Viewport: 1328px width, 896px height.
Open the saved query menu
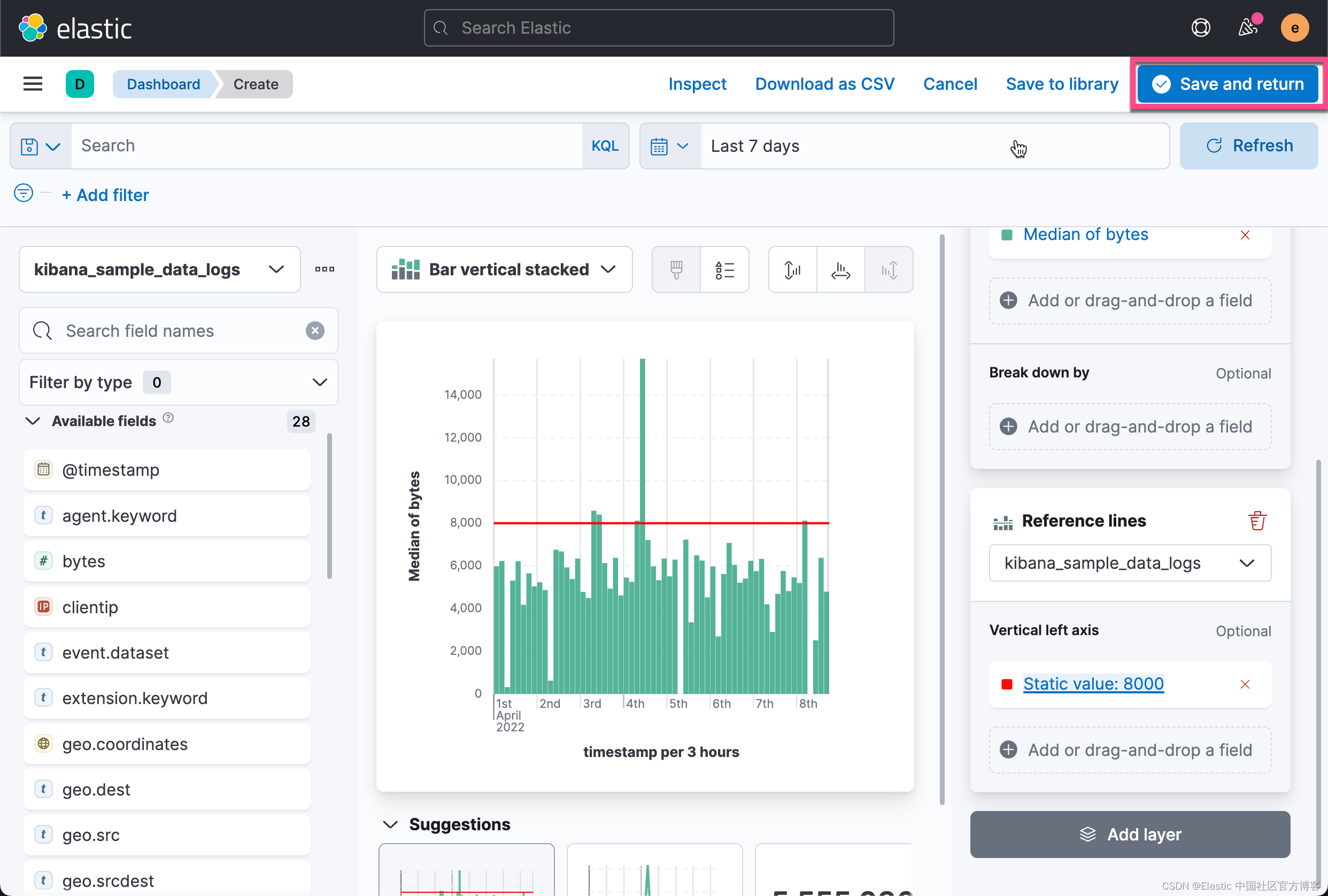[x=41, y=146]
